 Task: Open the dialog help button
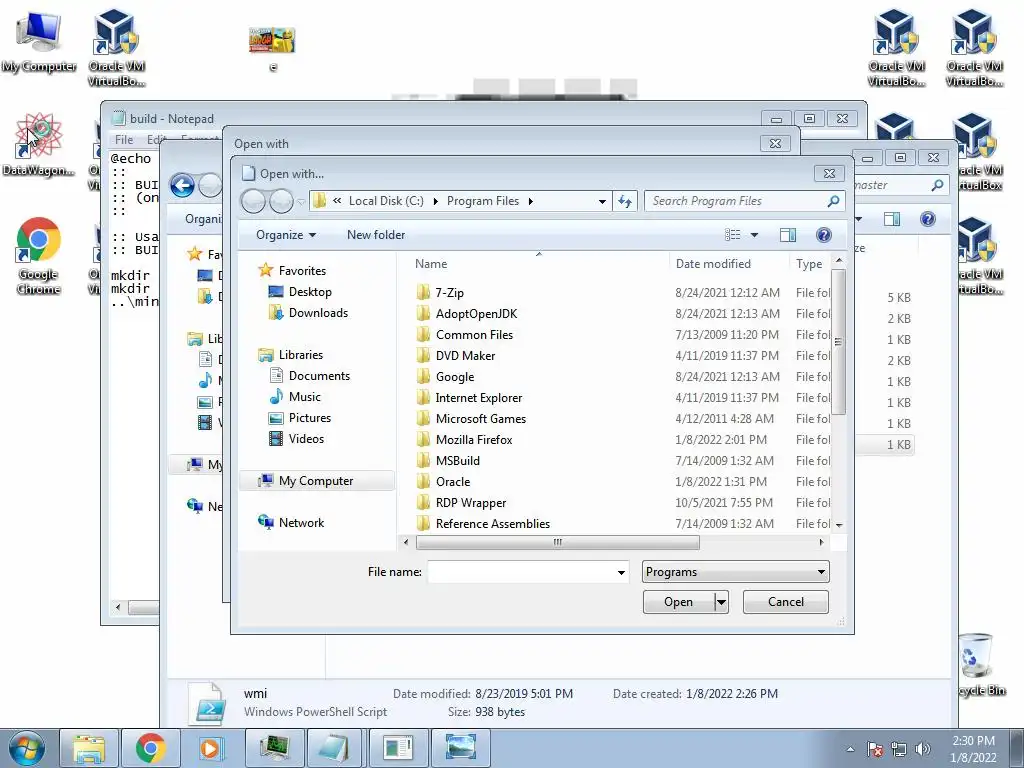pos(824,235)
